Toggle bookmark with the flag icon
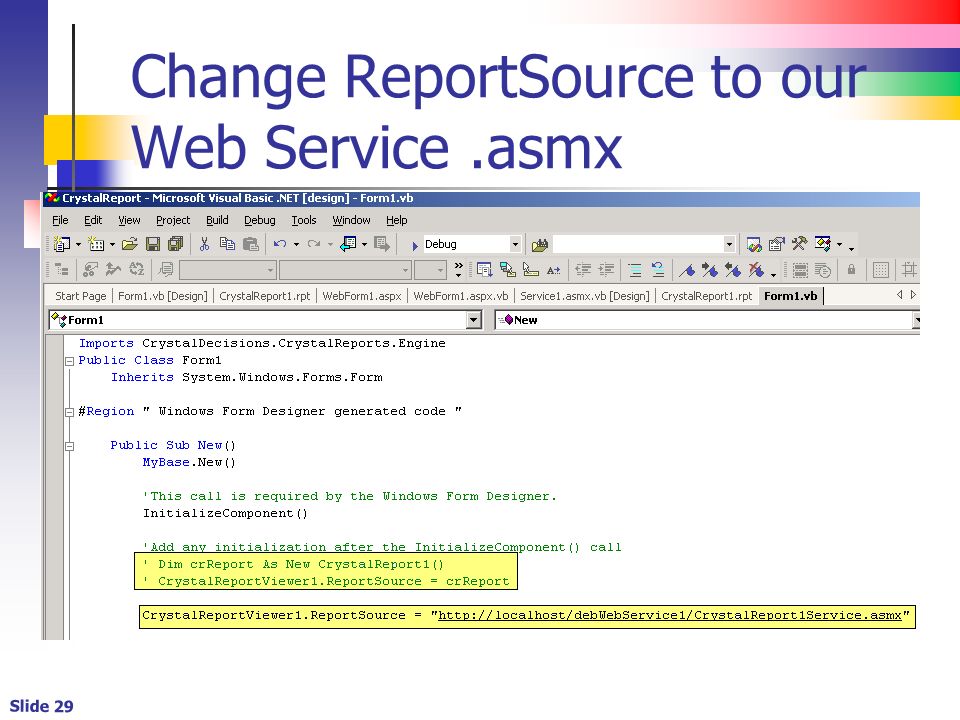Screen dimensions: 960x720 (687, 269)
